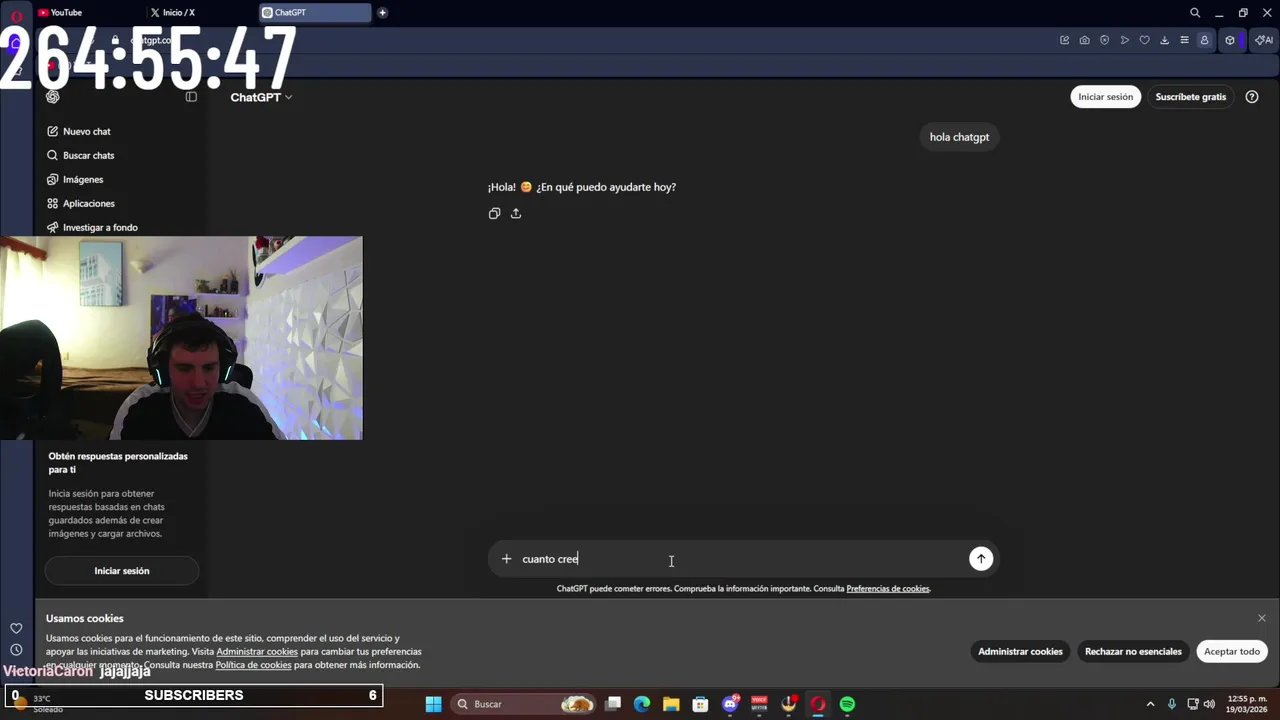Viewport: 1280px width, 720px height.
Task: Launch Microsoft Edge from the taskbar
Action: tap(642, 704)
